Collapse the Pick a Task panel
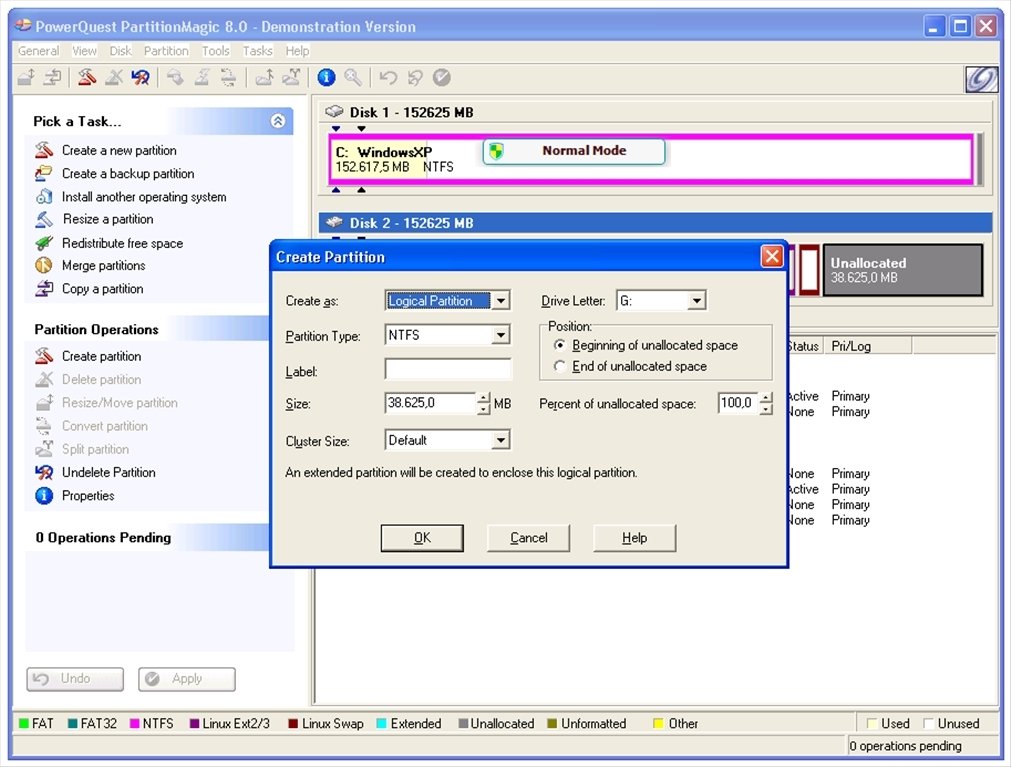The image size is (1011, 767). [x=278, y=121]
